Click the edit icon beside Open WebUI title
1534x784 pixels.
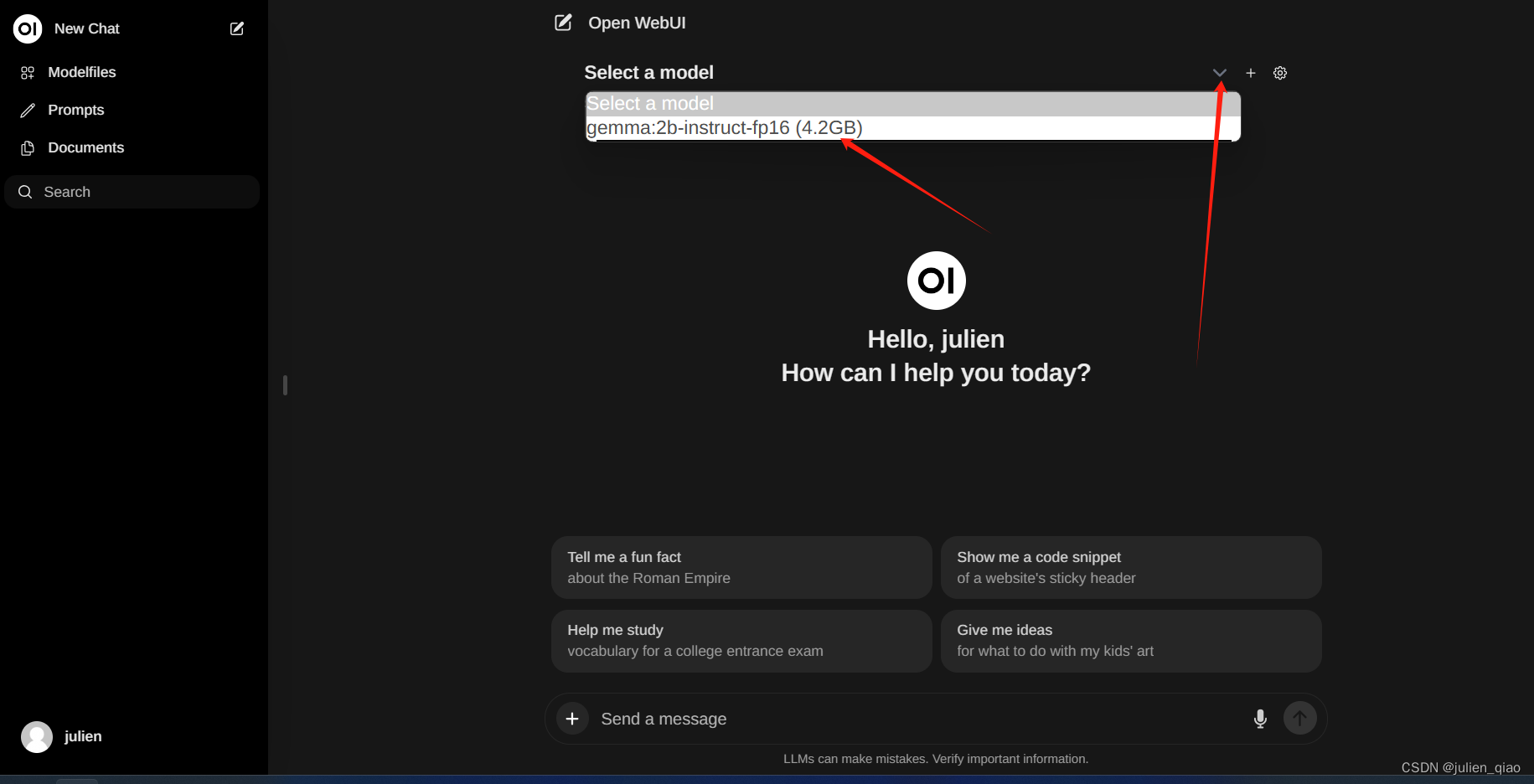pos(563,23)
